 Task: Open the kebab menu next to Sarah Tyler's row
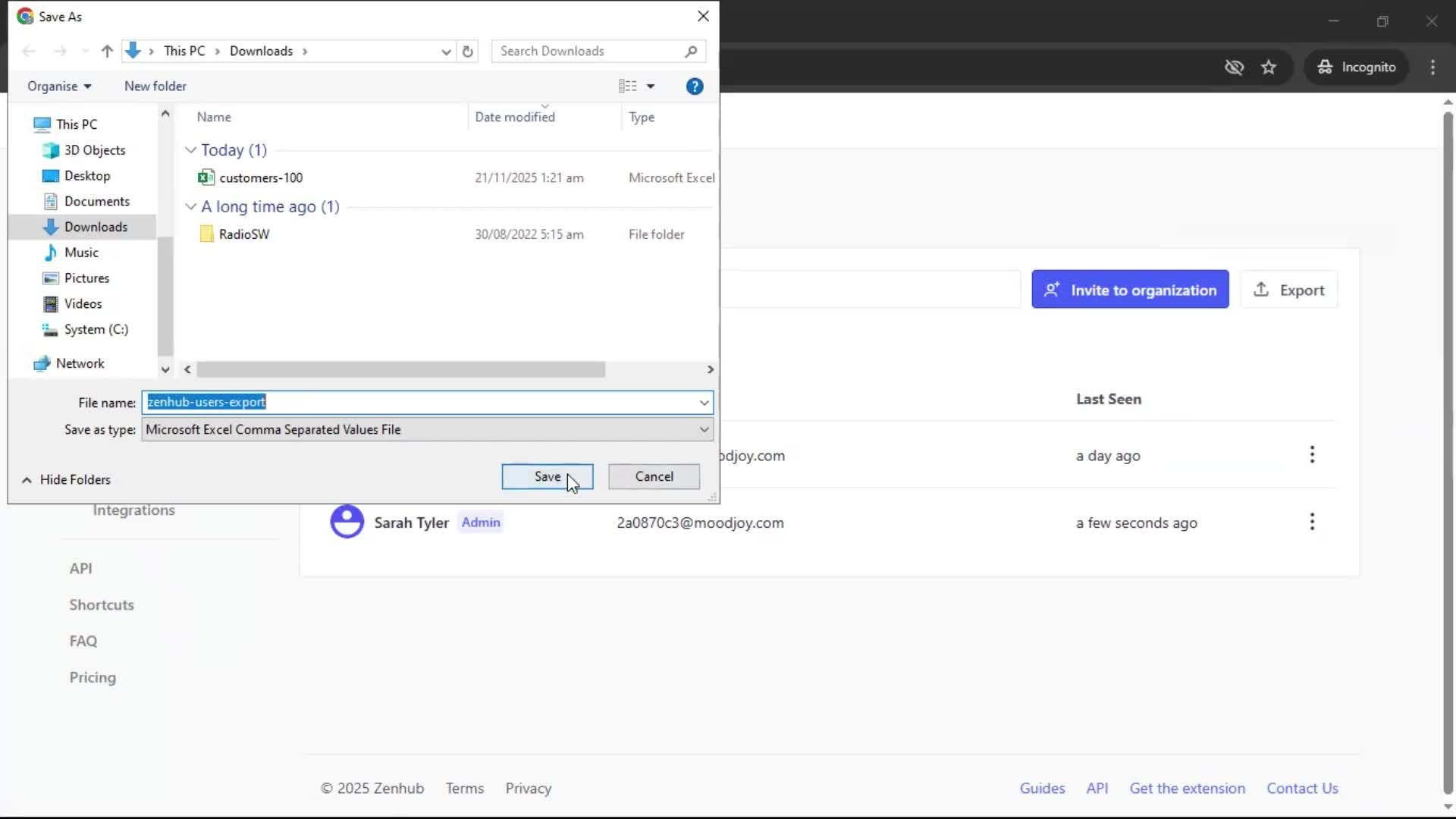coord(1312,521)
